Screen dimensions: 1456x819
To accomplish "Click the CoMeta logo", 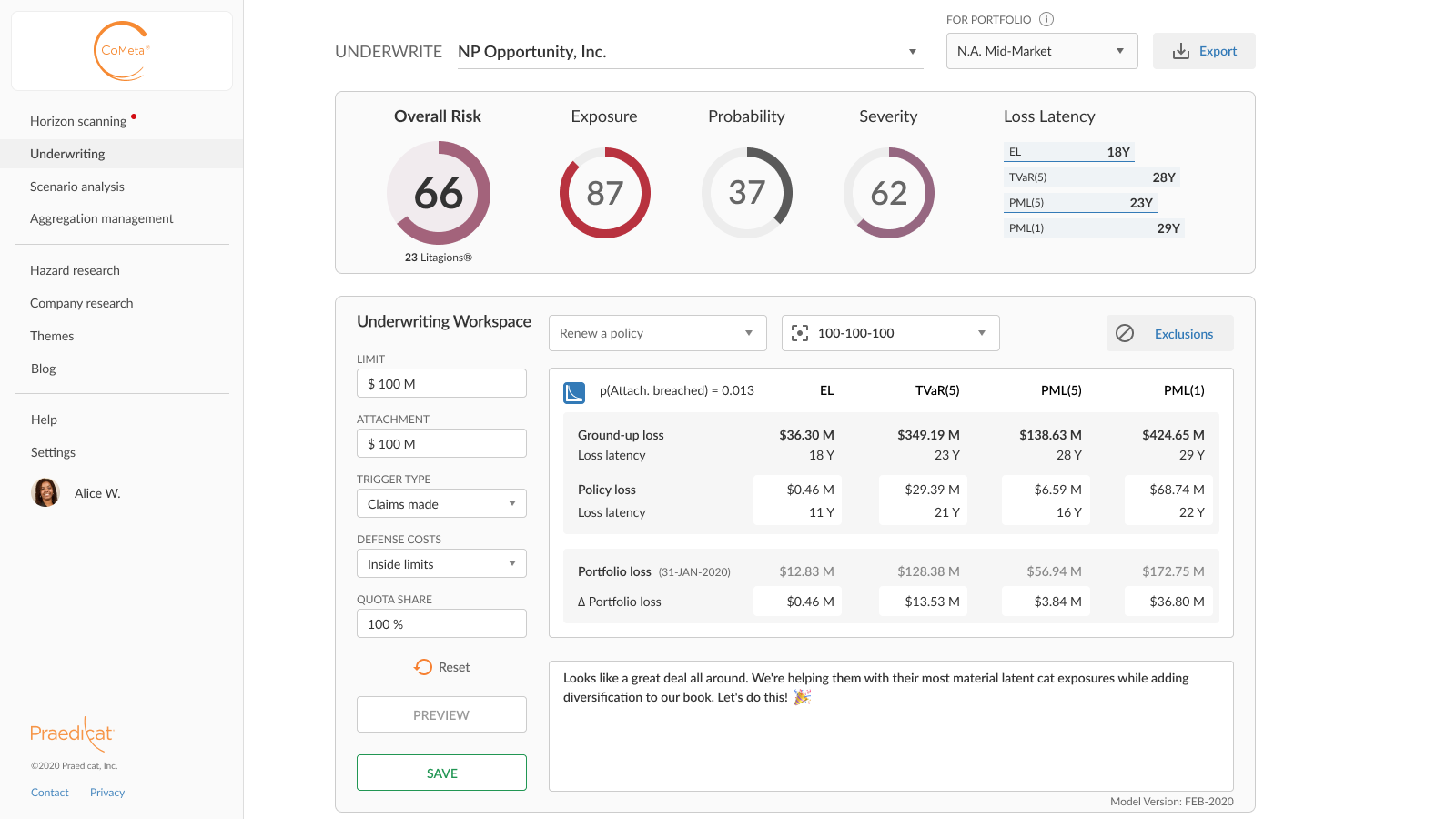I will tap(122, 51).
